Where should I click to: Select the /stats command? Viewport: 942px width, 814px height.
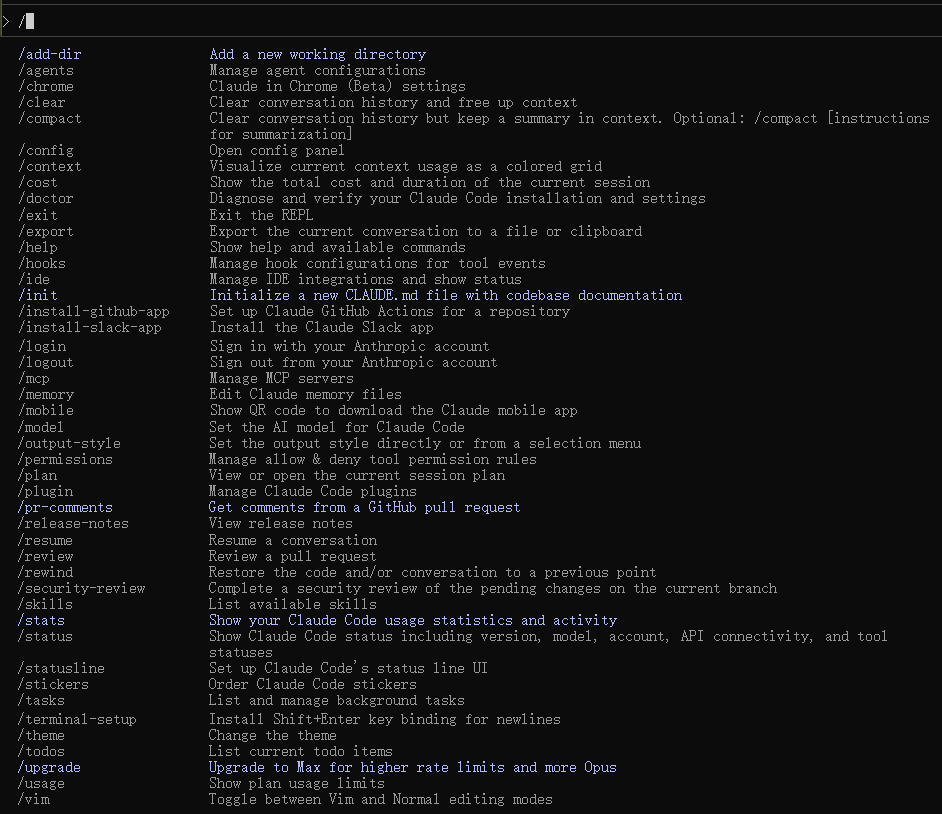(x=41, y=620)
